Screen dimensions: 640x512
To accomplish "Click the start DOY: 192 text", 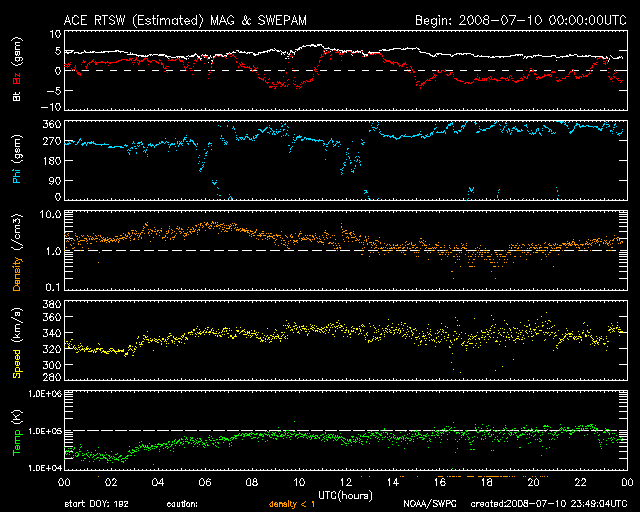I will point(96,505).
